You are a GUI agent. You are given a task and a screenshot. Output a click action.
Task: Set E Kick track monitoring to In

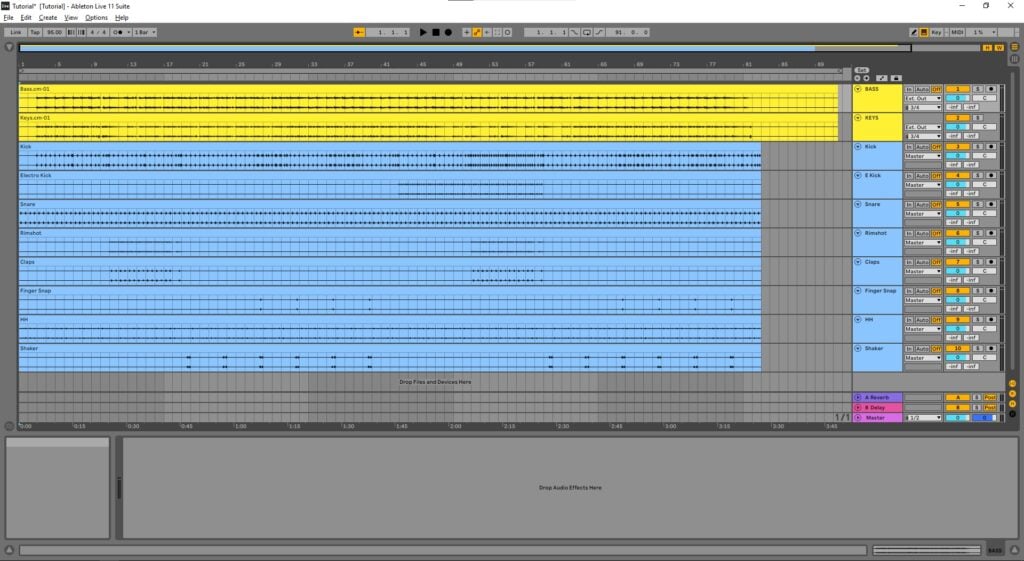909,176
